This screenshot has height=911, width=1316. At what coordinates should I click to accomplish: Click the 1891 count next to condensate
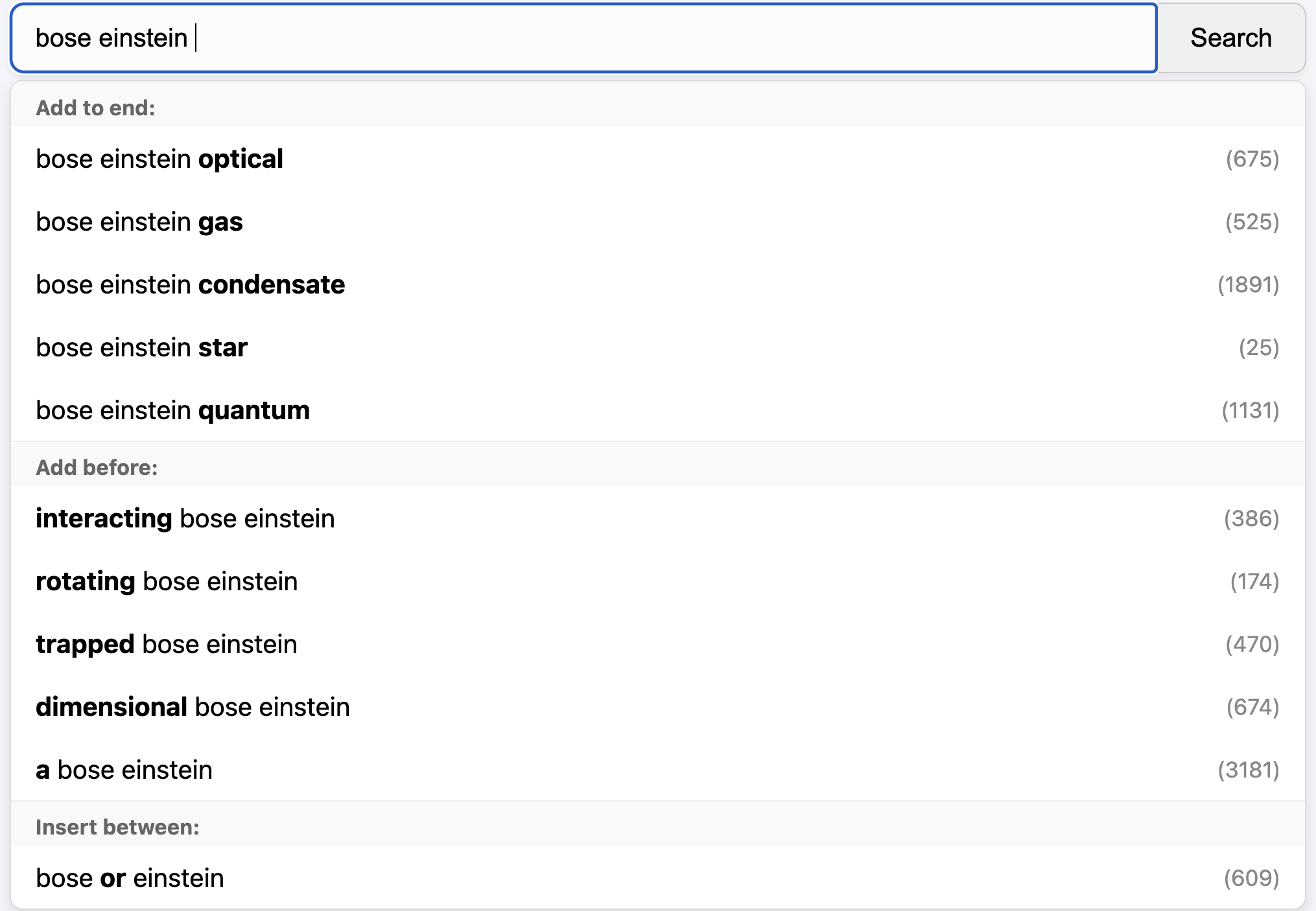1248,284
